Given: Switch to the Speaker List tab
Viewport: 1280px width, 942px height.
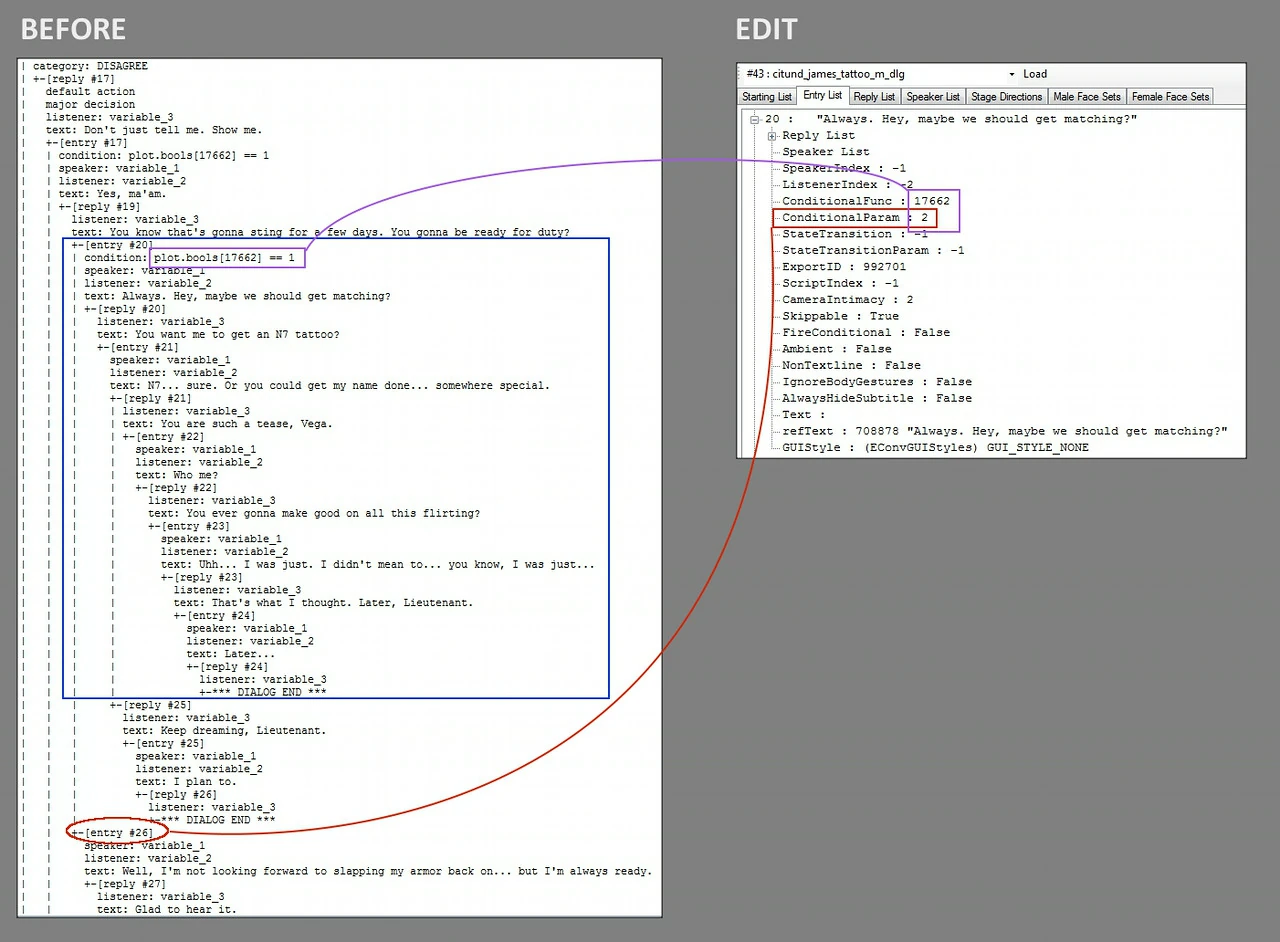Looking at the screenshot, I should click(x=933, y=97).
